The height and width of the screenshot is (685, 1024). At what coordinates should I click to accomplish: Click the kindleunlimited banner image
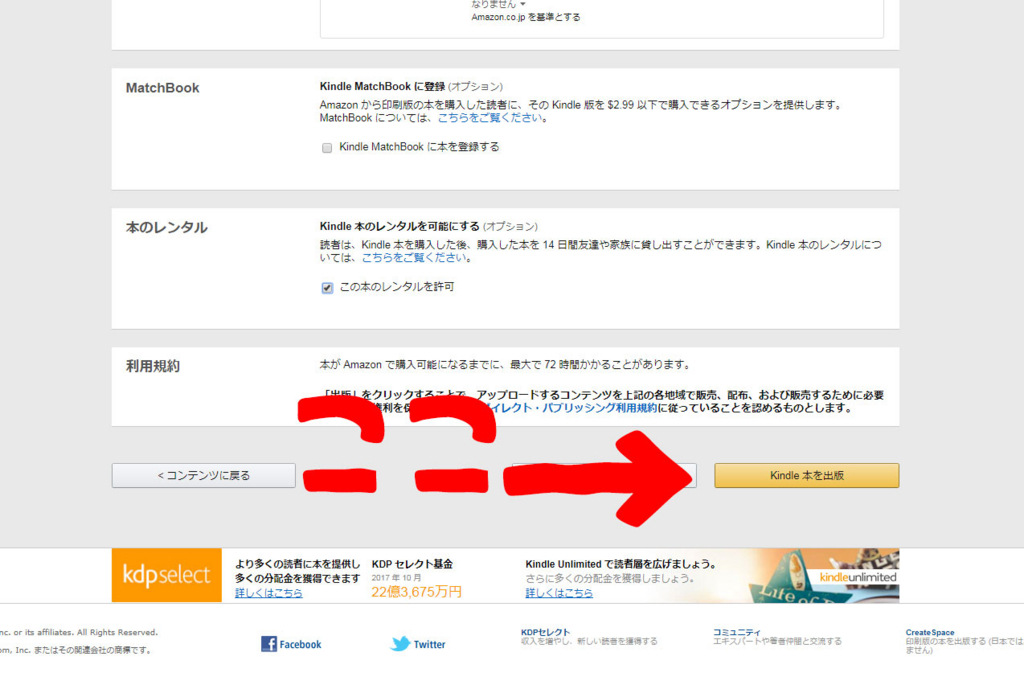tap(823, 575)
